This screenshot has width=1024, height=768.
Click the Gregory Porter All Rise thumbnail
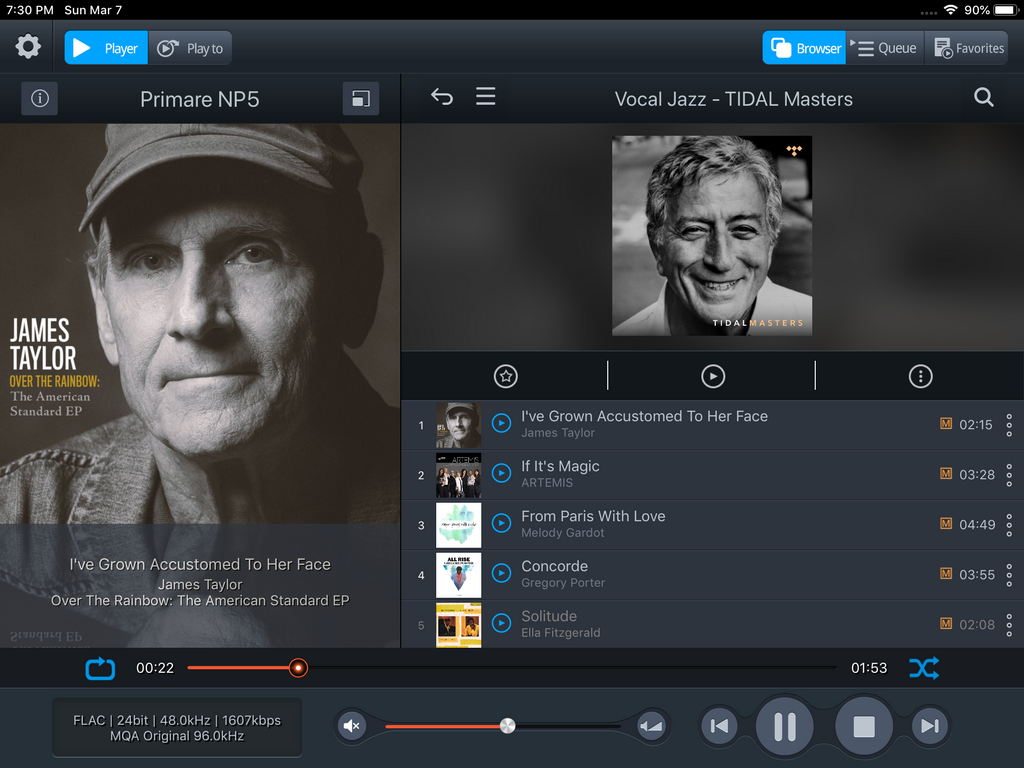[x=458, y=575]
